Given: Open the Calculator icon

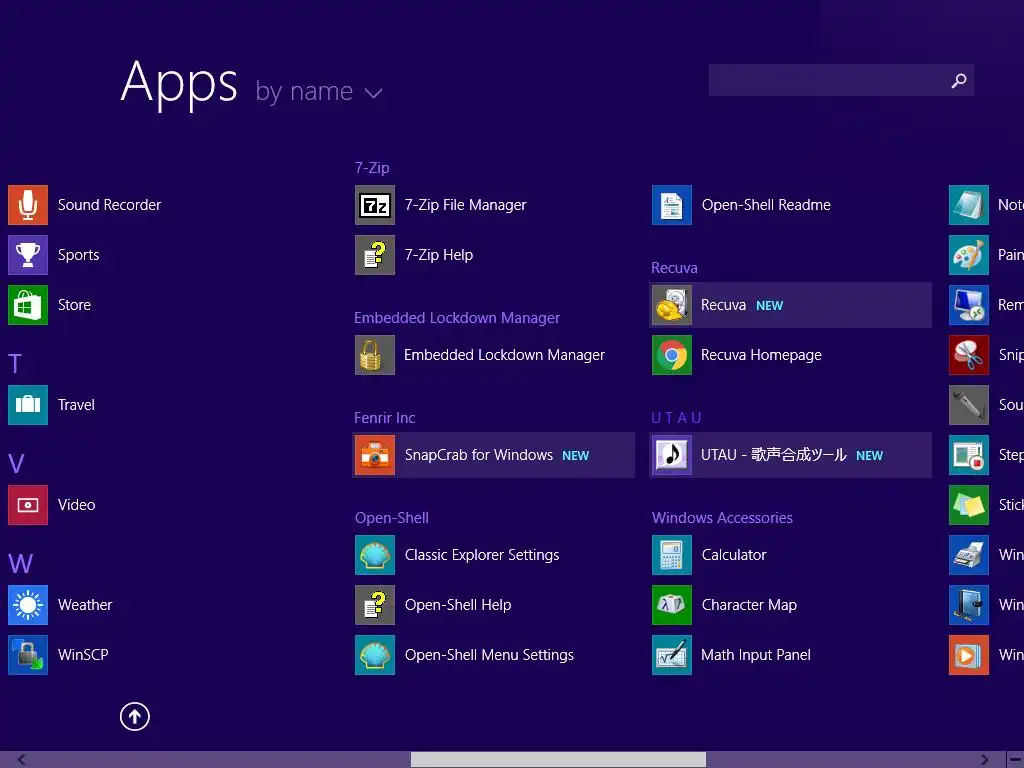Looking at the screenshot, I should click(672, 555).
